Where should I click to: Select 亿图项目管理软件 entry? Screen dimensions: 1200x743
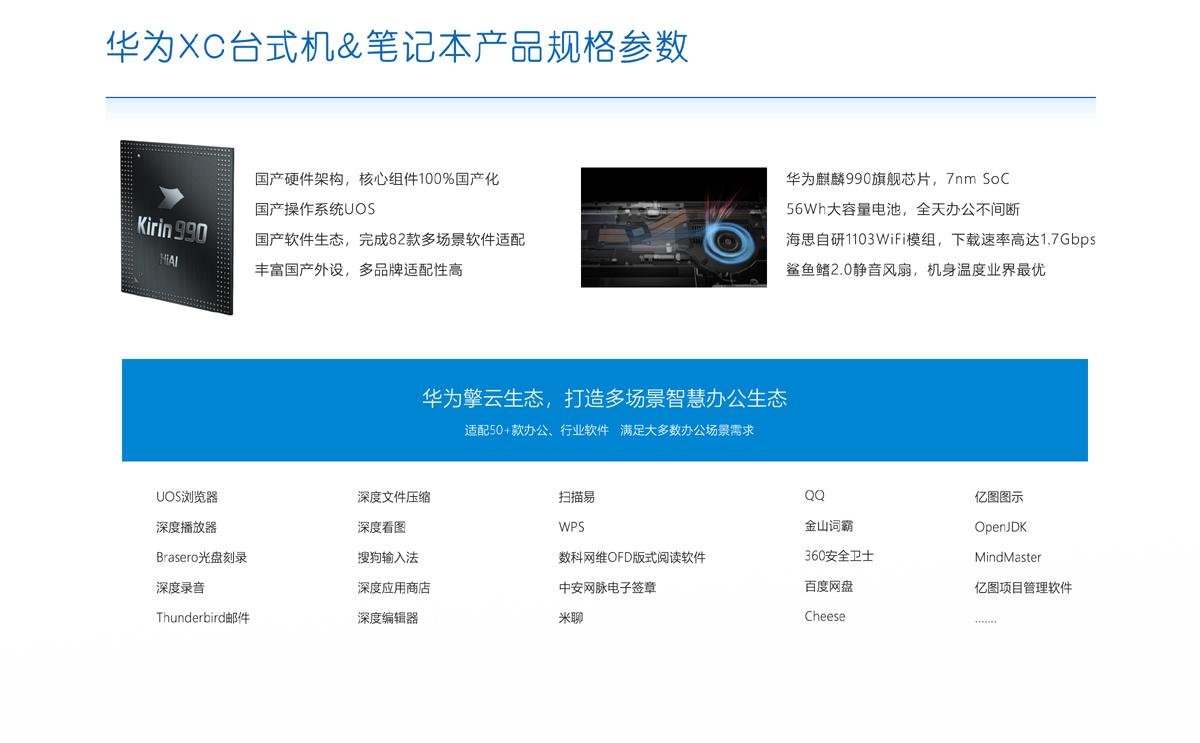(x=1023, y=588)
